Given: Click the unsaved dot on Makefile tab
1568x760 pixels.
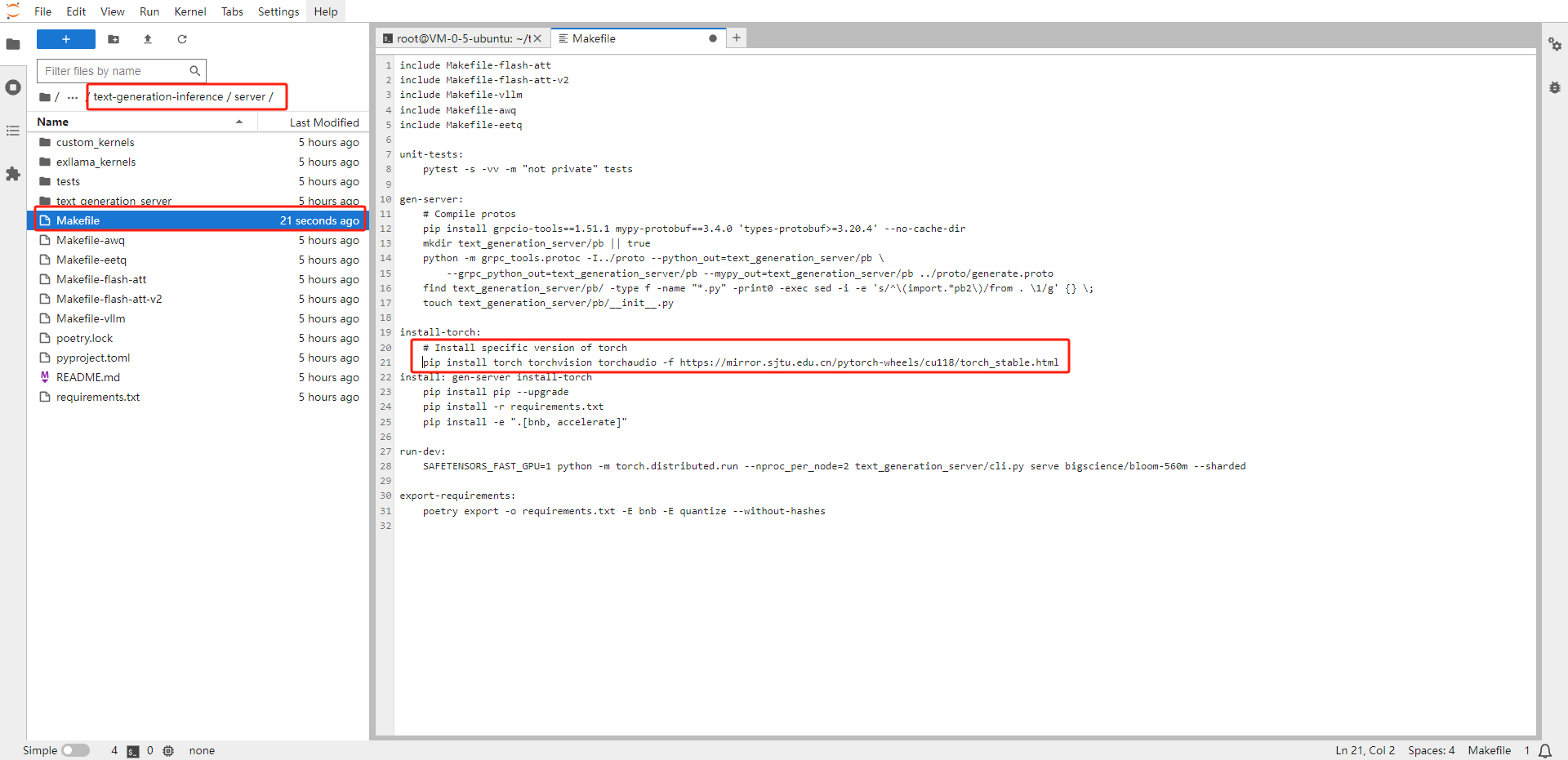Looking at the screenshot, I should point(713,38).
